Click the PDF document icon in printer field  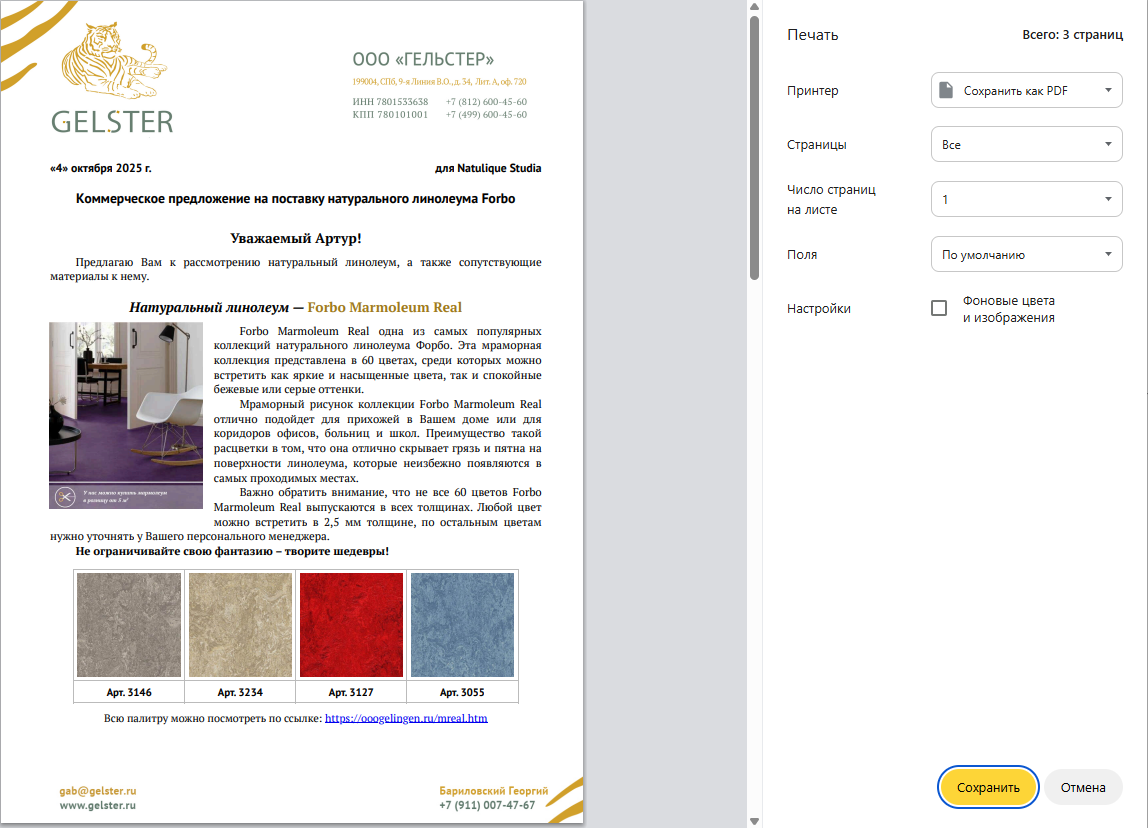pos(946,90)
